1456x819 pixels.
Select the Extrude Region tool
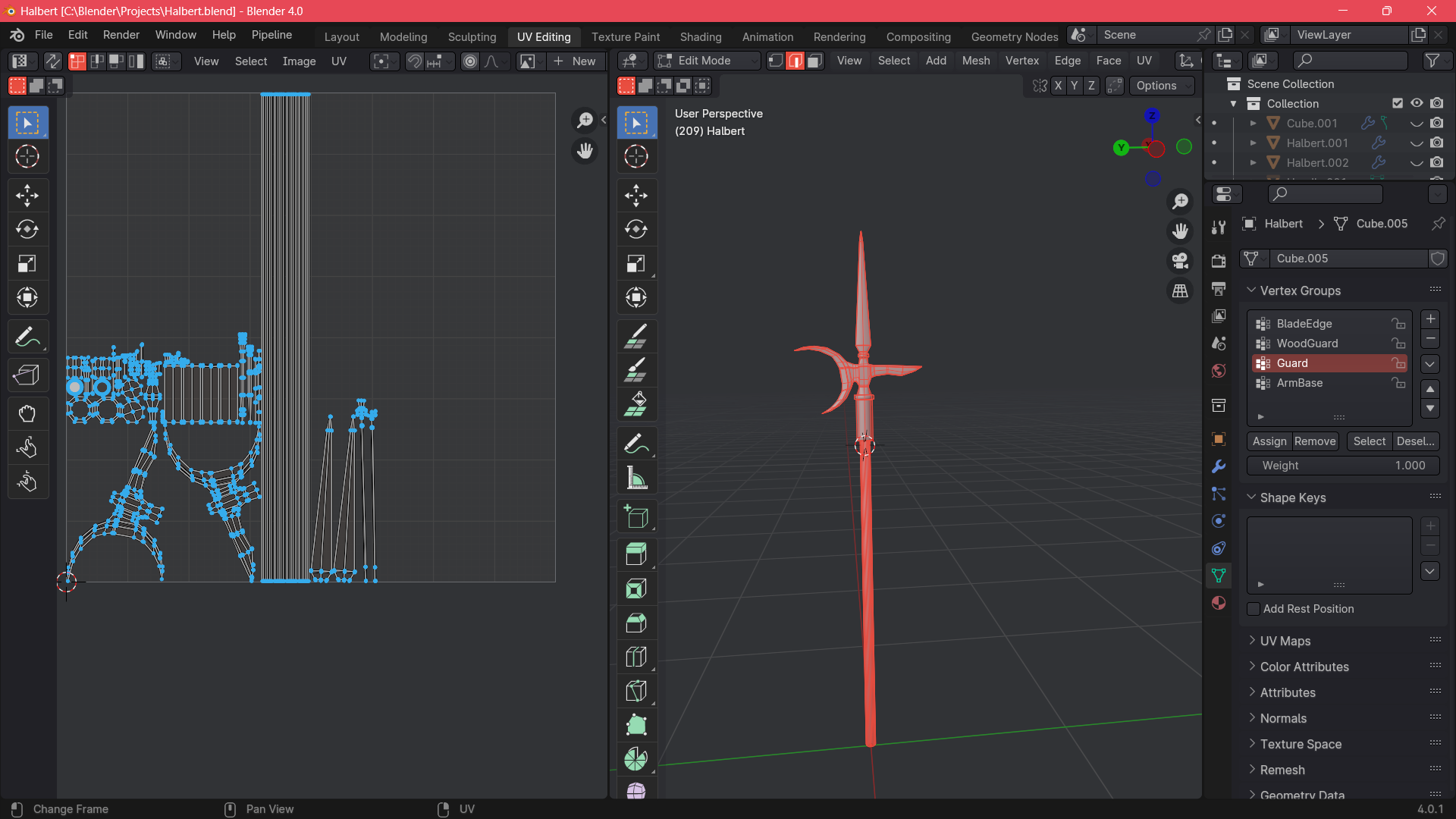(636, 554)
